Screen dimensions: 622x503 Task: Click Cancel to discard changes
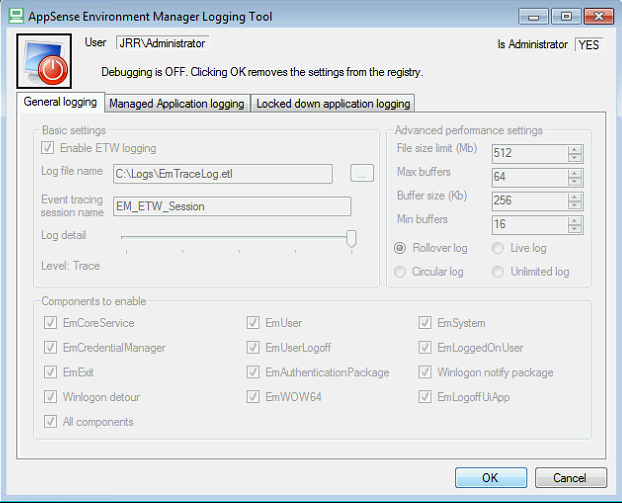tap(570, 477)
